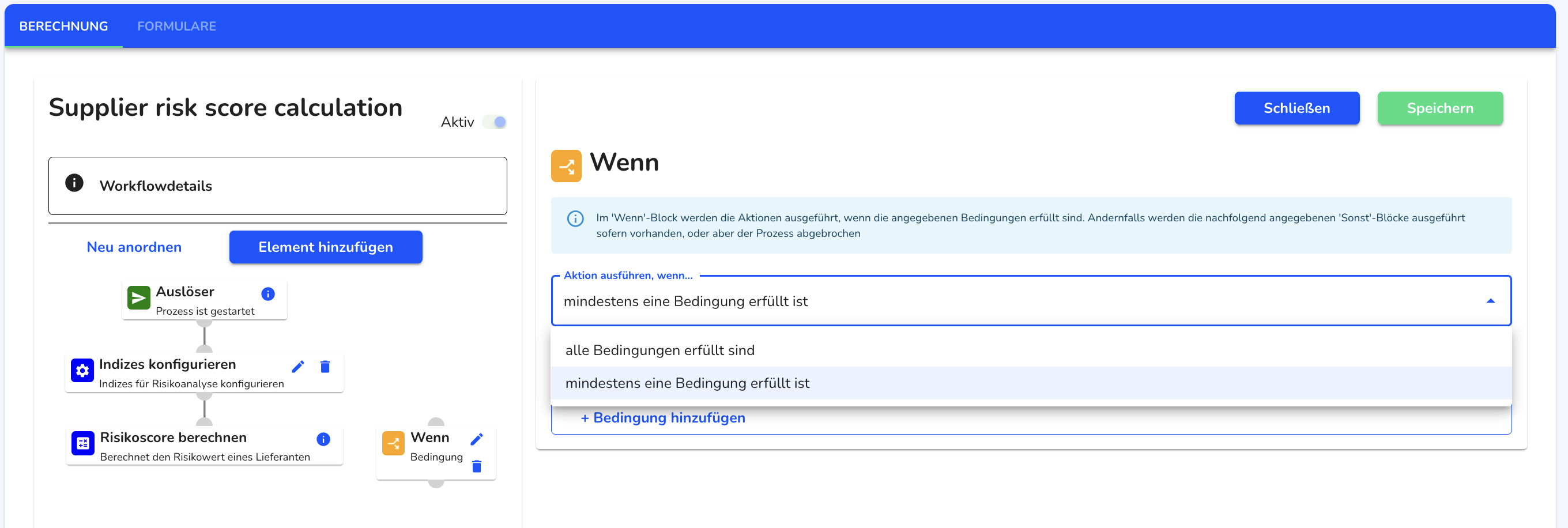The image size is (1568, 528).
Task: Edit the Wenn condition node
Action: pos(477,439)
